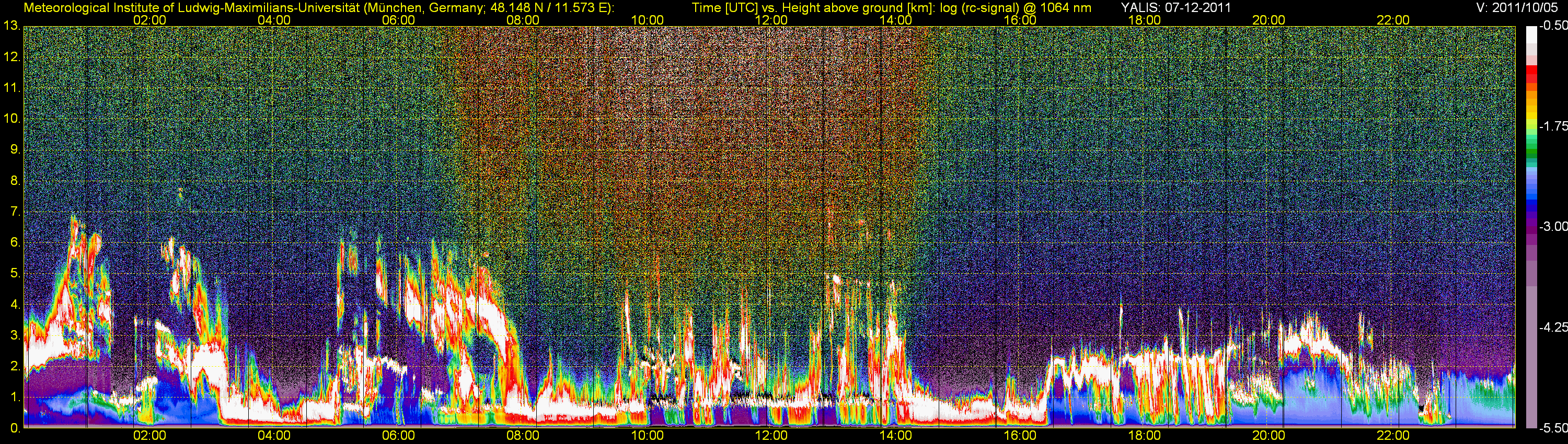This screenshot has width=1568, height=444.
Task: Click '04:00' on the top time axis
Action: [274, 20]
